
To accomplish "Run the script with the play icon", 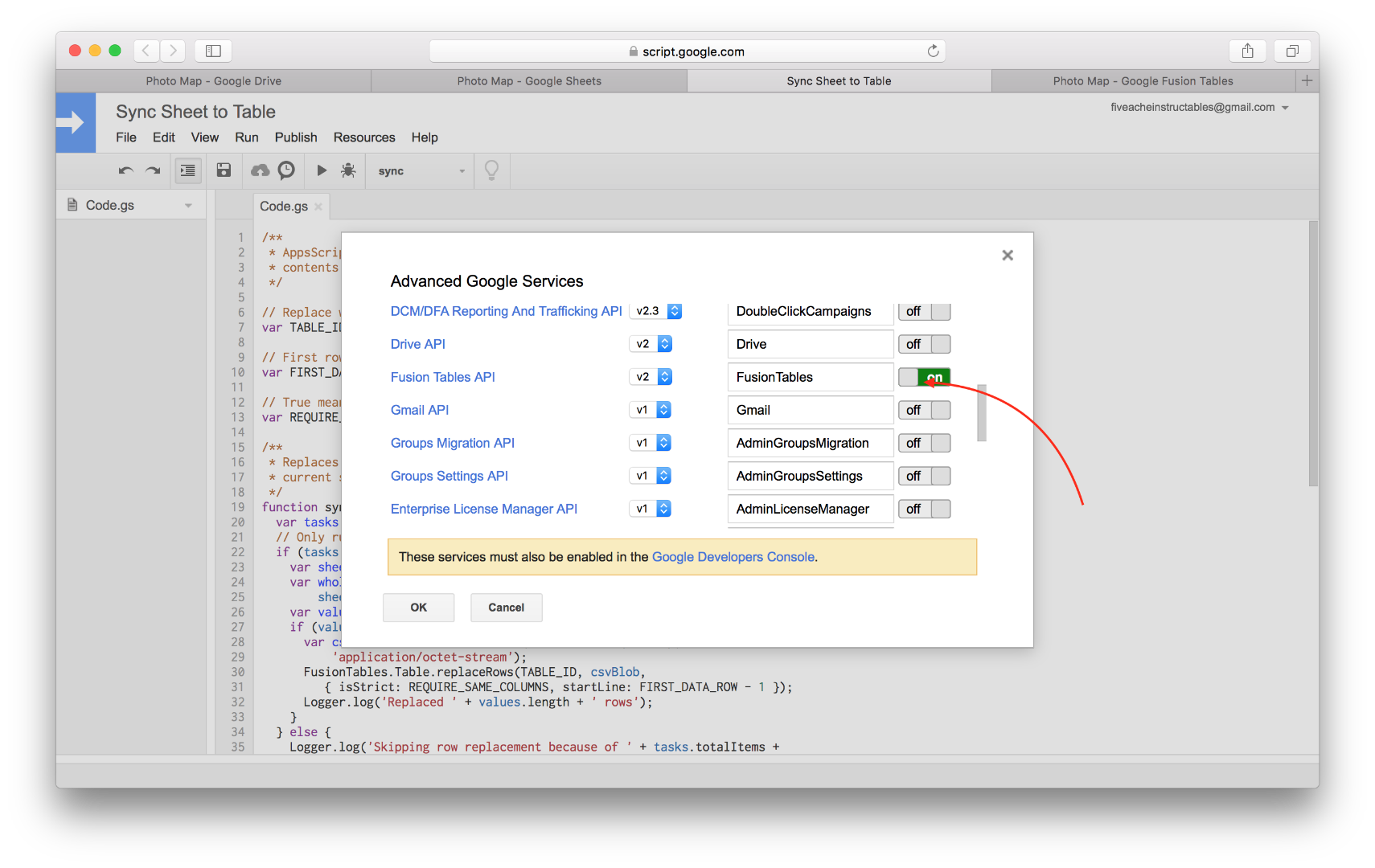I will [321, 170].
